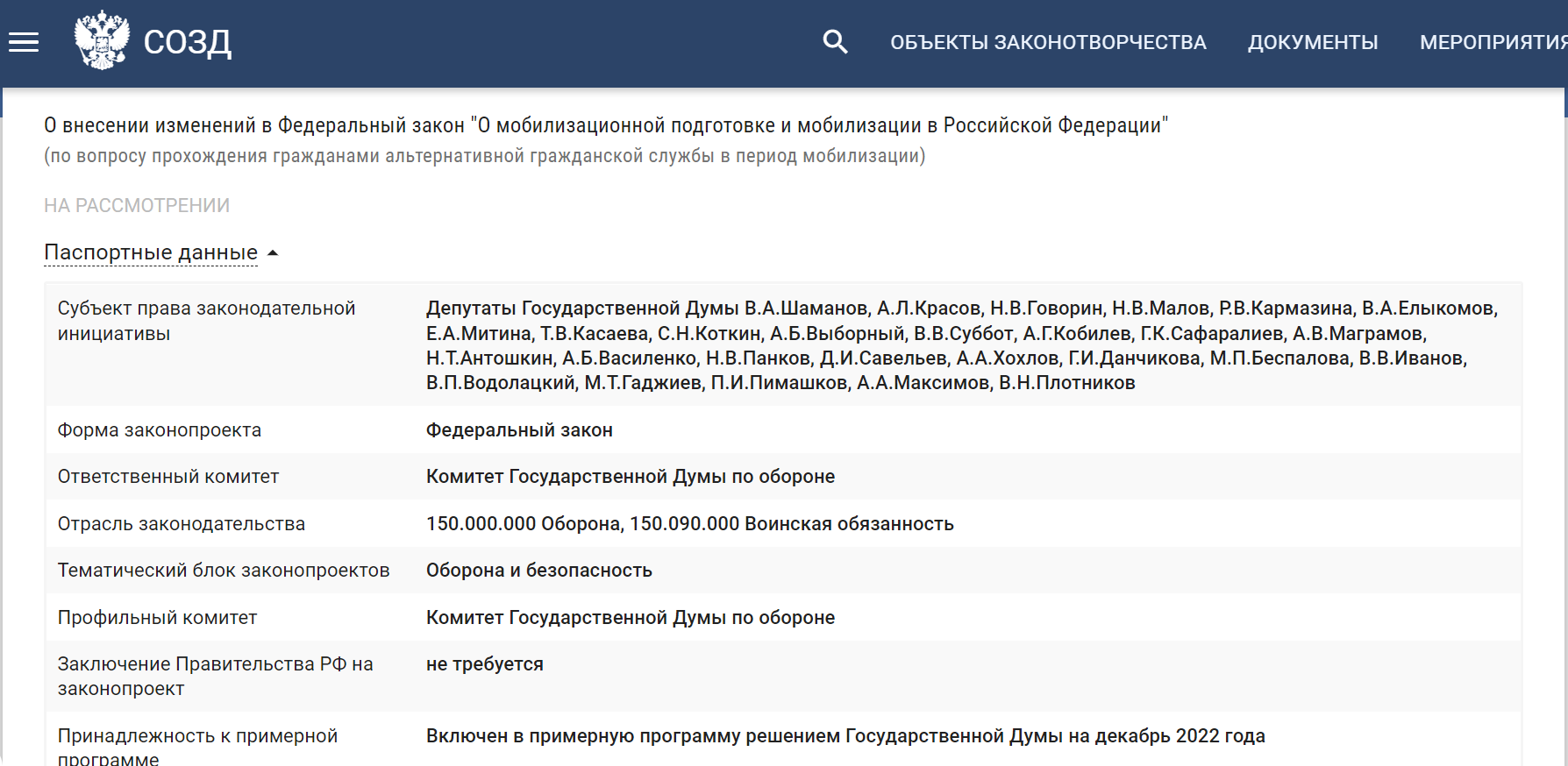Click the list of deputies text

pyautogui.click(x=962, y=345)
